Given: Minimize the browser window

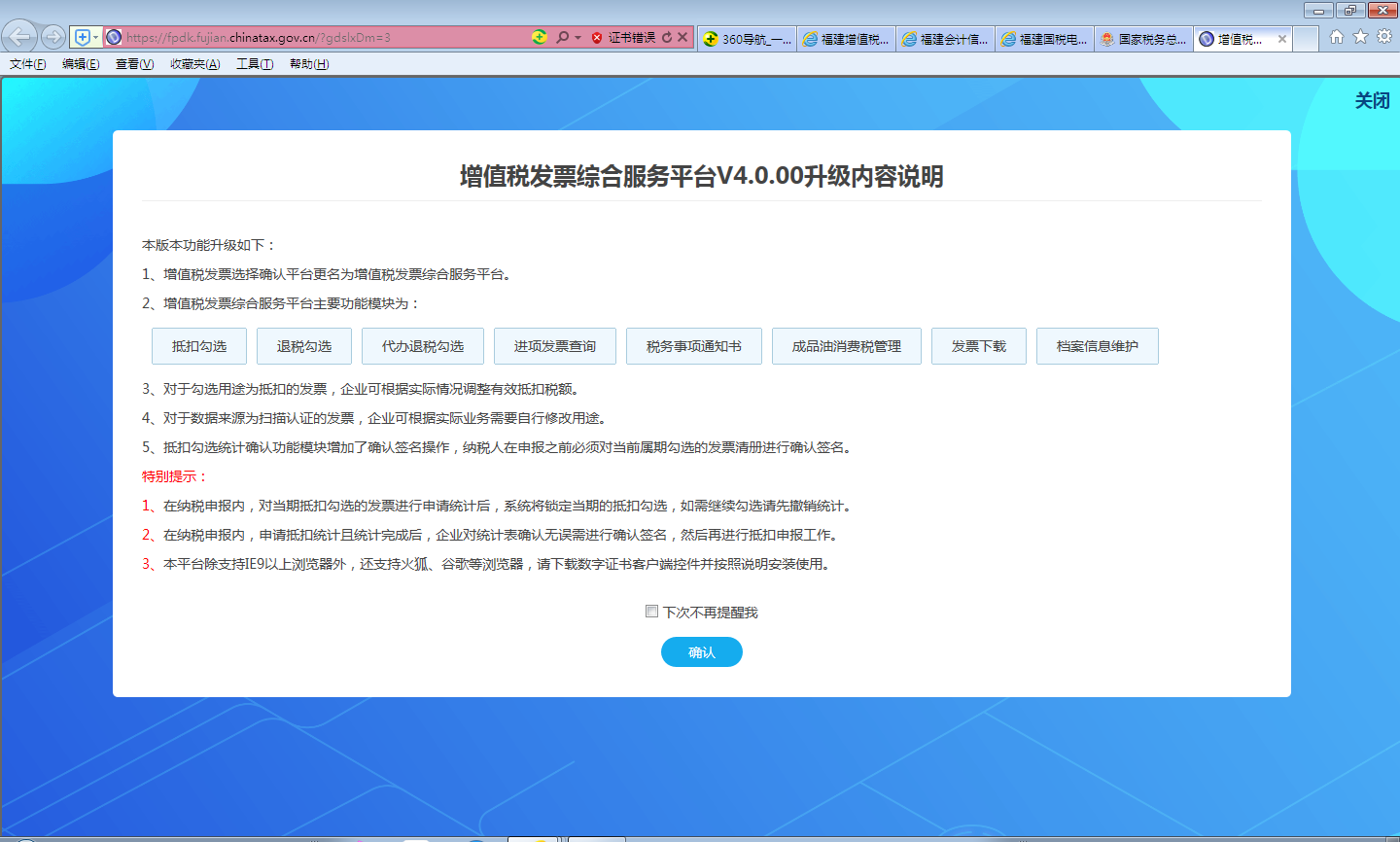Looking at the screenshot, I should [x=1318, y=11].
